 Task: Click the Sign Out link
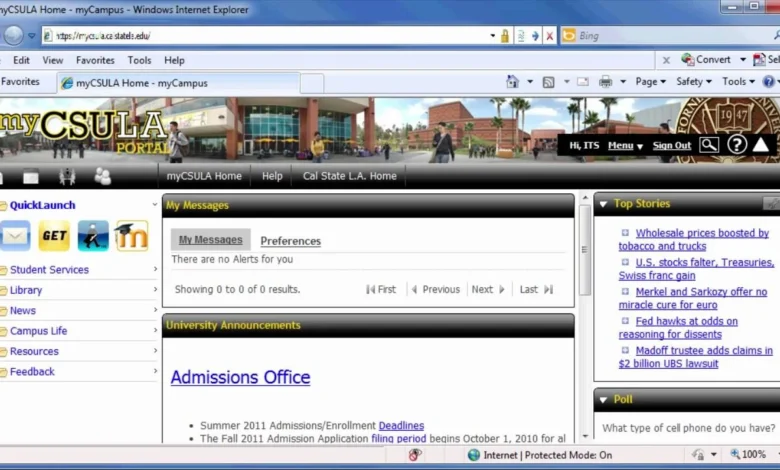click(672, 146)
